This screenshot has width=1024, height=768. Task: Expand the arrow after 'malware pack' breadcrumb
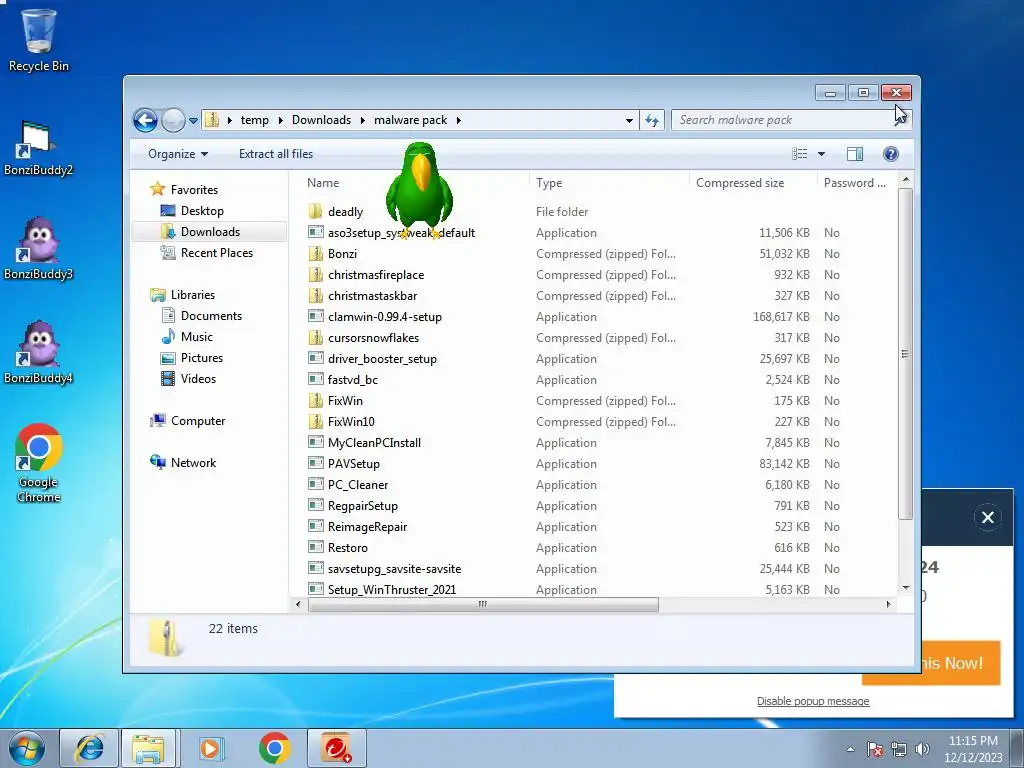tap(458, 120)
